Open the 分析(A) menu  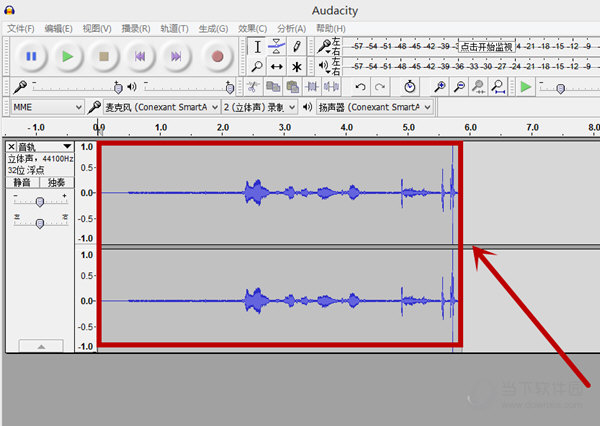[291, 29]
